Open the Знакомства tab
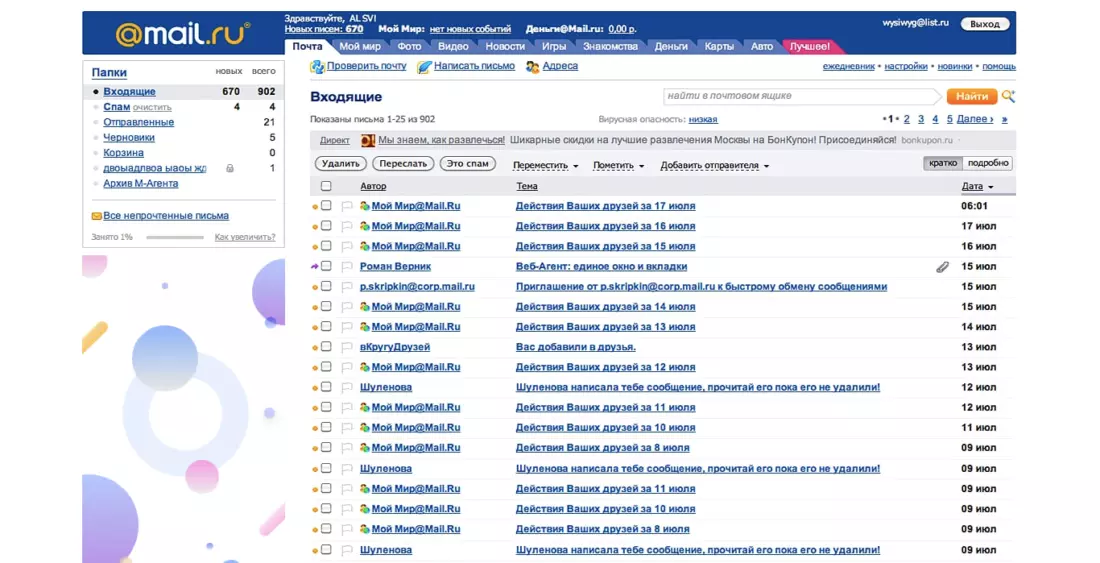1100x563 pixels. pyautogui.click(x=610, y=46)
